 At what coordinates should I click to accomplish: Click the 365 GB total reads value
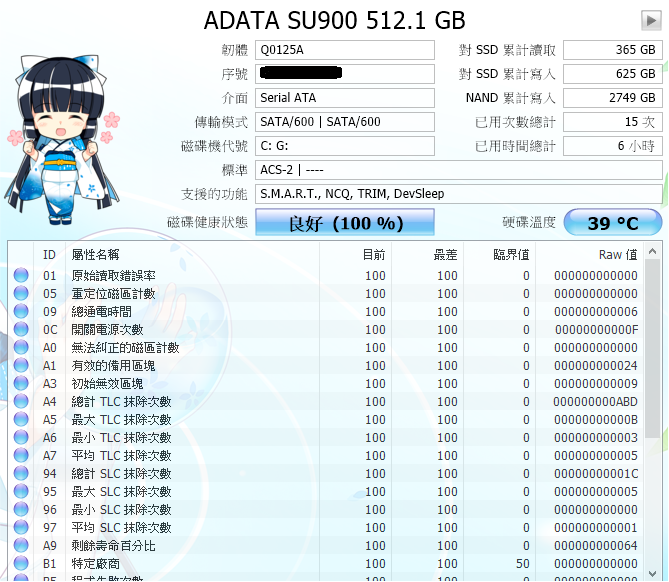613,50
